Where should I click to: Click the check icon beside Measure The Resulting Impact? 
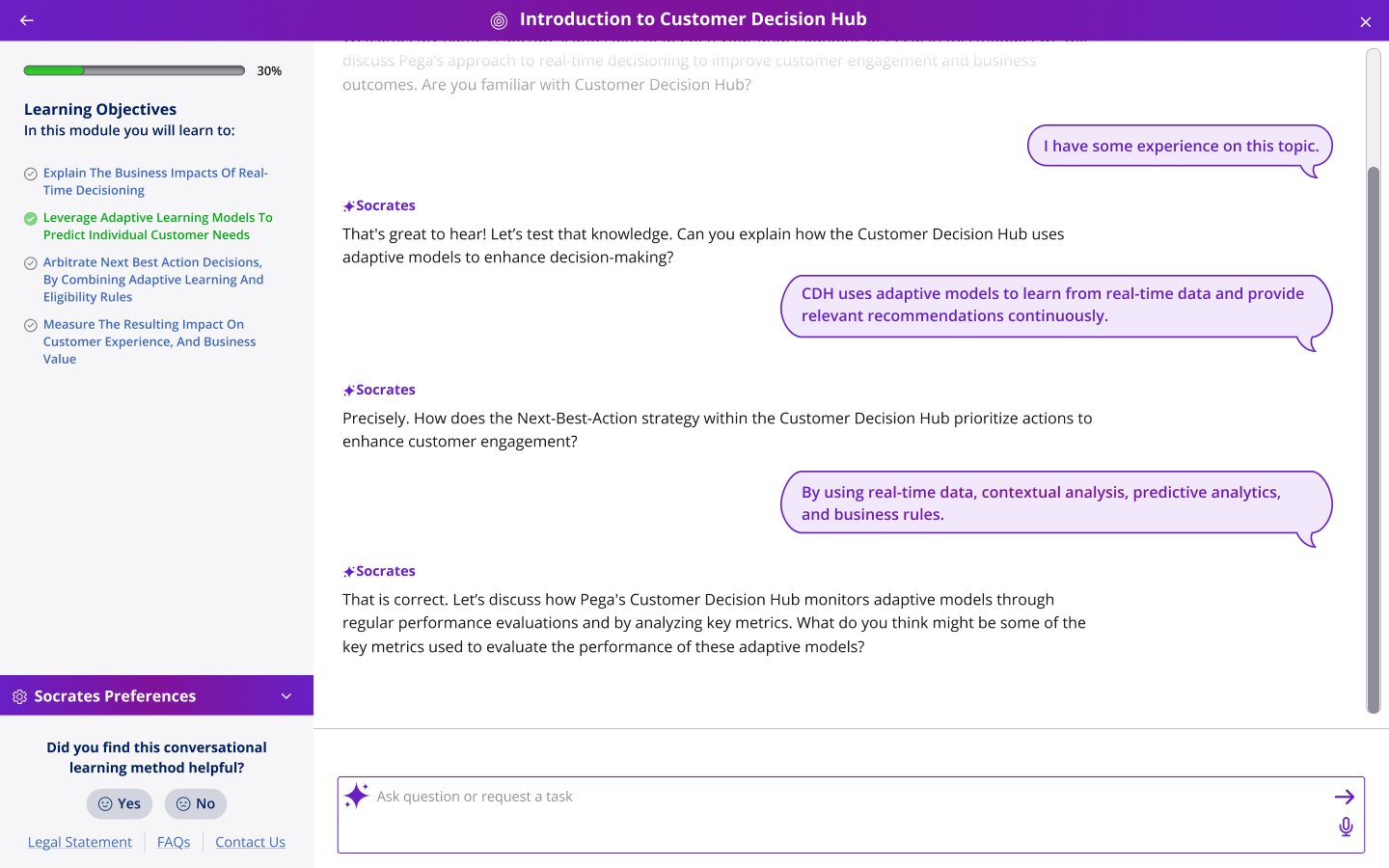31,325
